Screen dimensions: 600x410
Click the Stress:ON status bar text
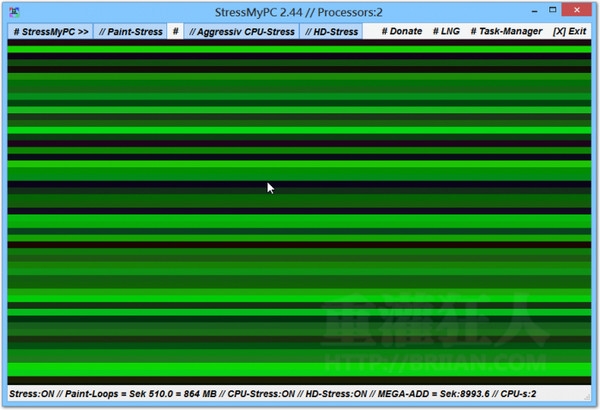[x=32, y=394]
